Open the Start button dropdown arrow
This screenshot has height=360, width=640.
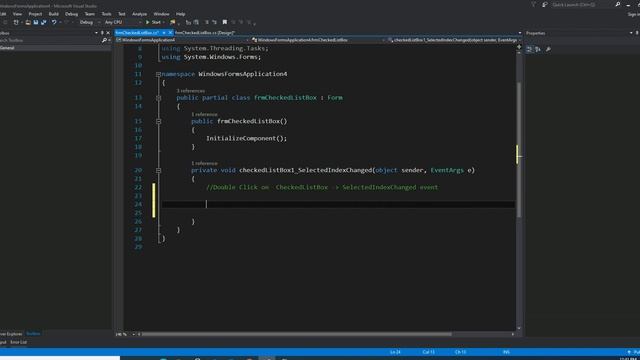click(x=164, y=22)
